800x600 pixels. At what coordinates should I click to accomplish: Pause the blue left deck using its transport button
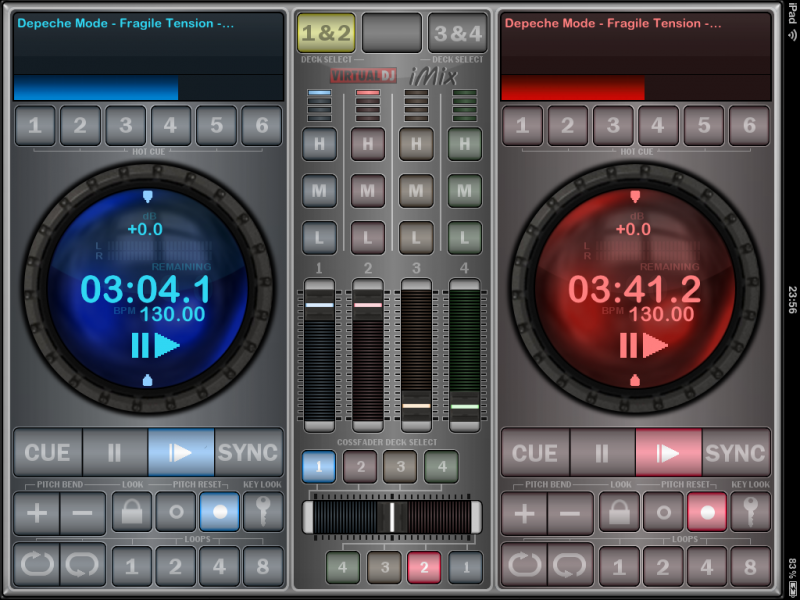[x=115, y=453]
